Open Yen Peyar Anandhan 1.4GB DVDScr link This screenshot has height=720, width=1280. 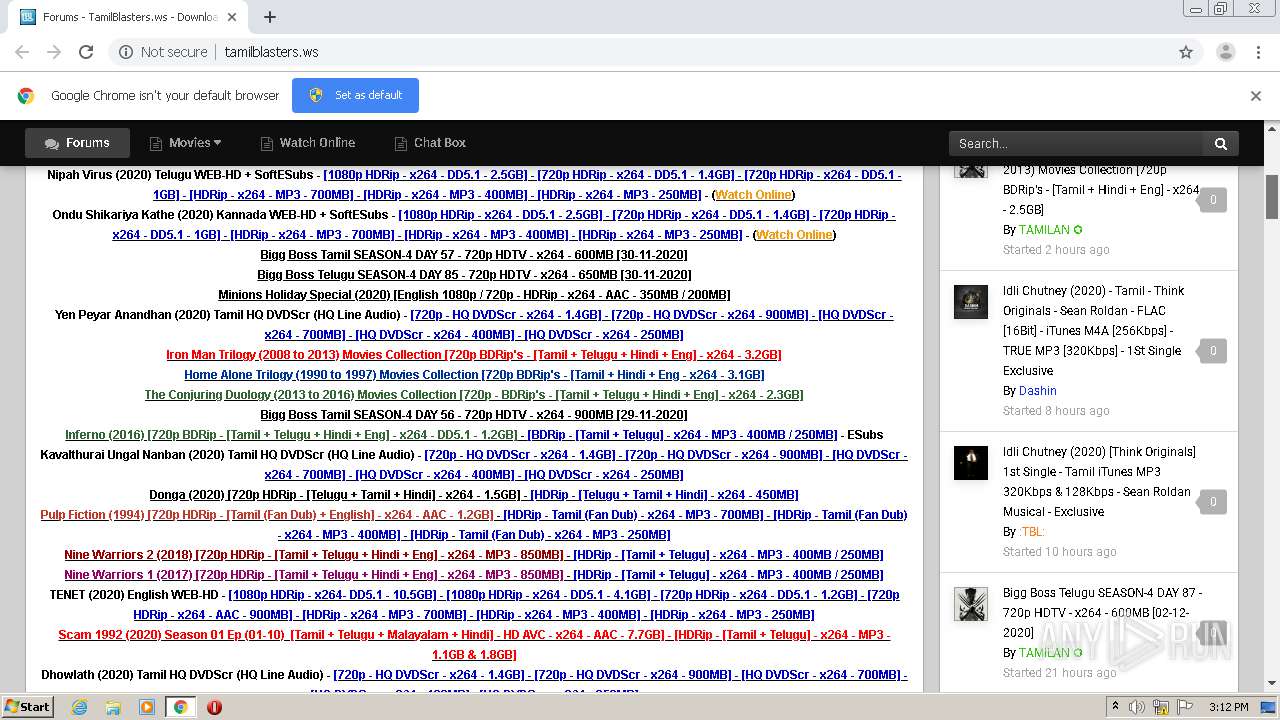(506, 315)
